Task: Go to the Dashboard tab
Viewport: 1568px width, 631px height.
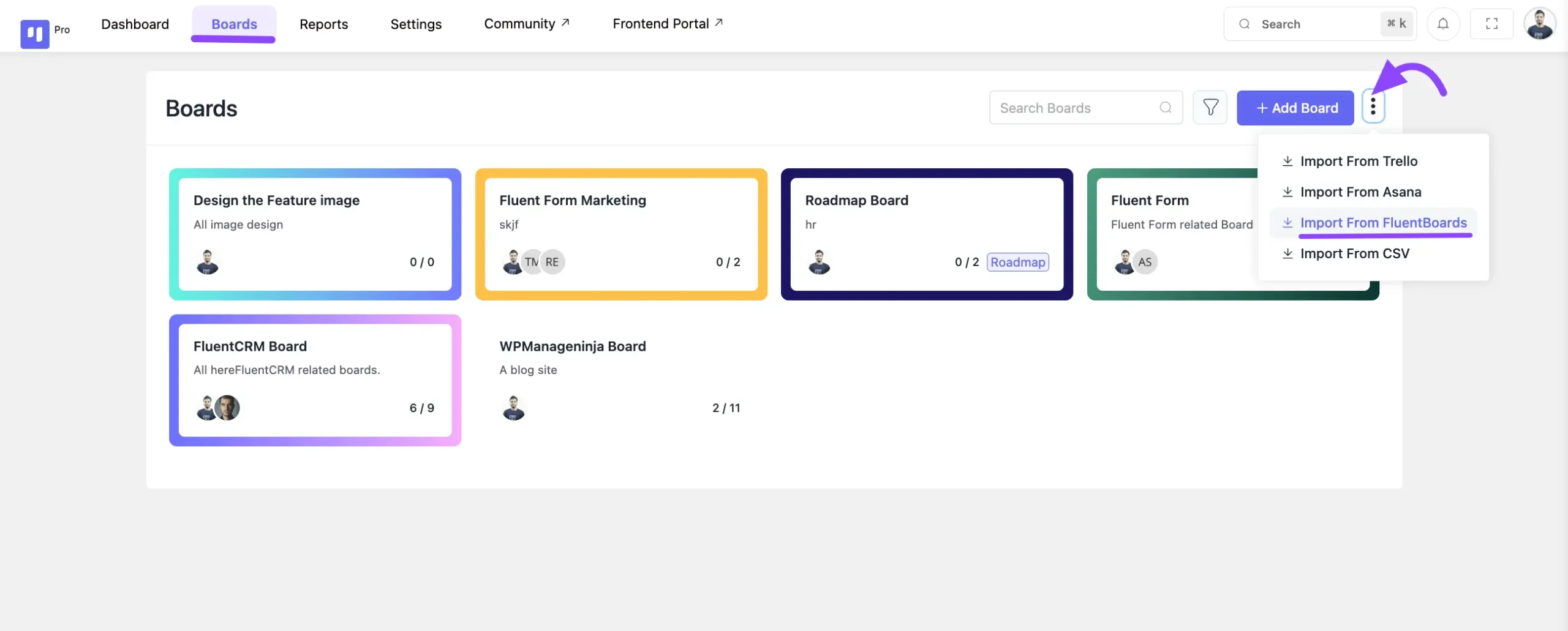Action: [x=135, y=24]
